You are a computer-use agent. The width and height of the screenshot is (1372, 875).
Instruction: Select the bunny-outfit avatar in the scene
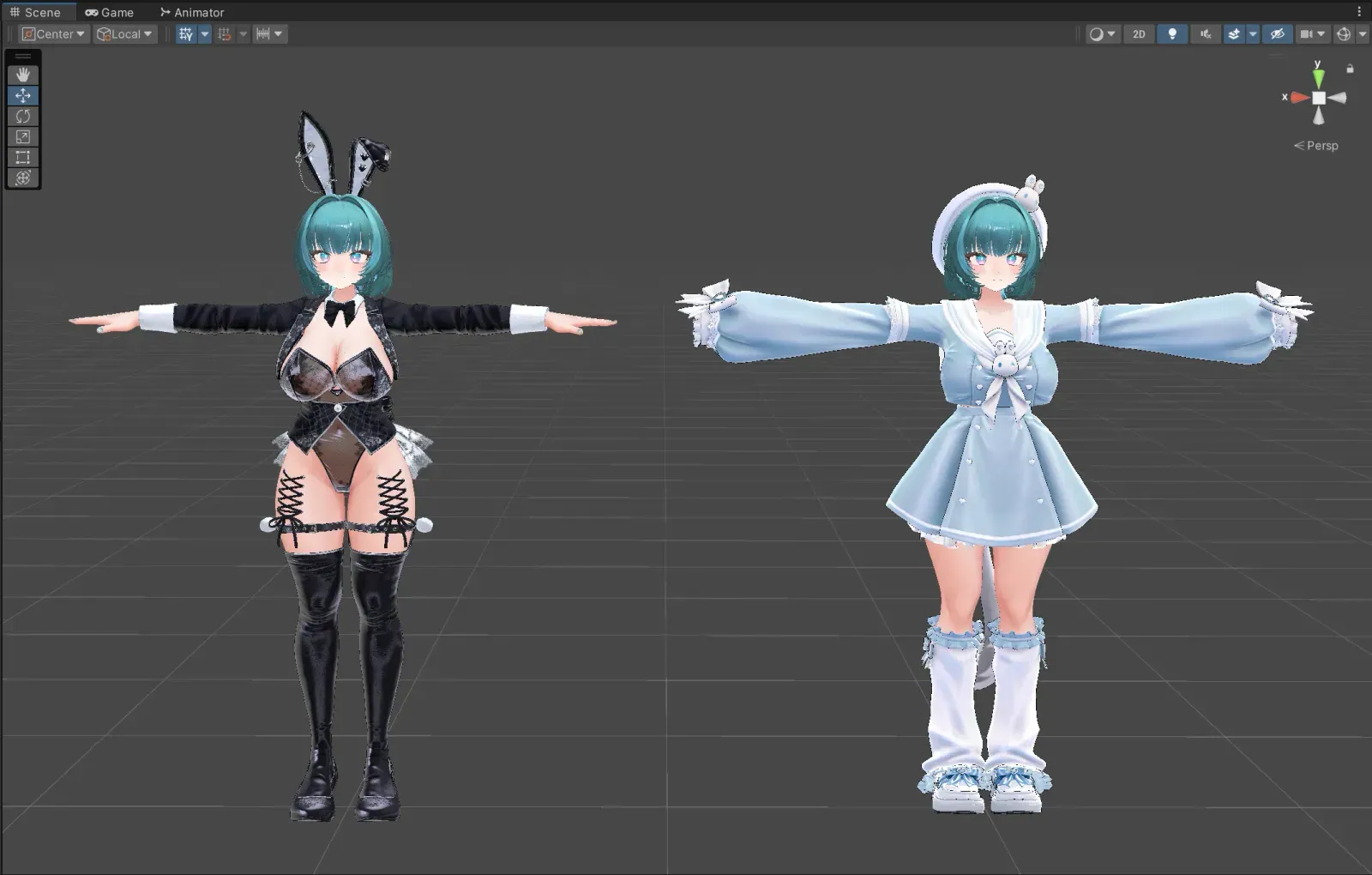(x=345, y=468)
